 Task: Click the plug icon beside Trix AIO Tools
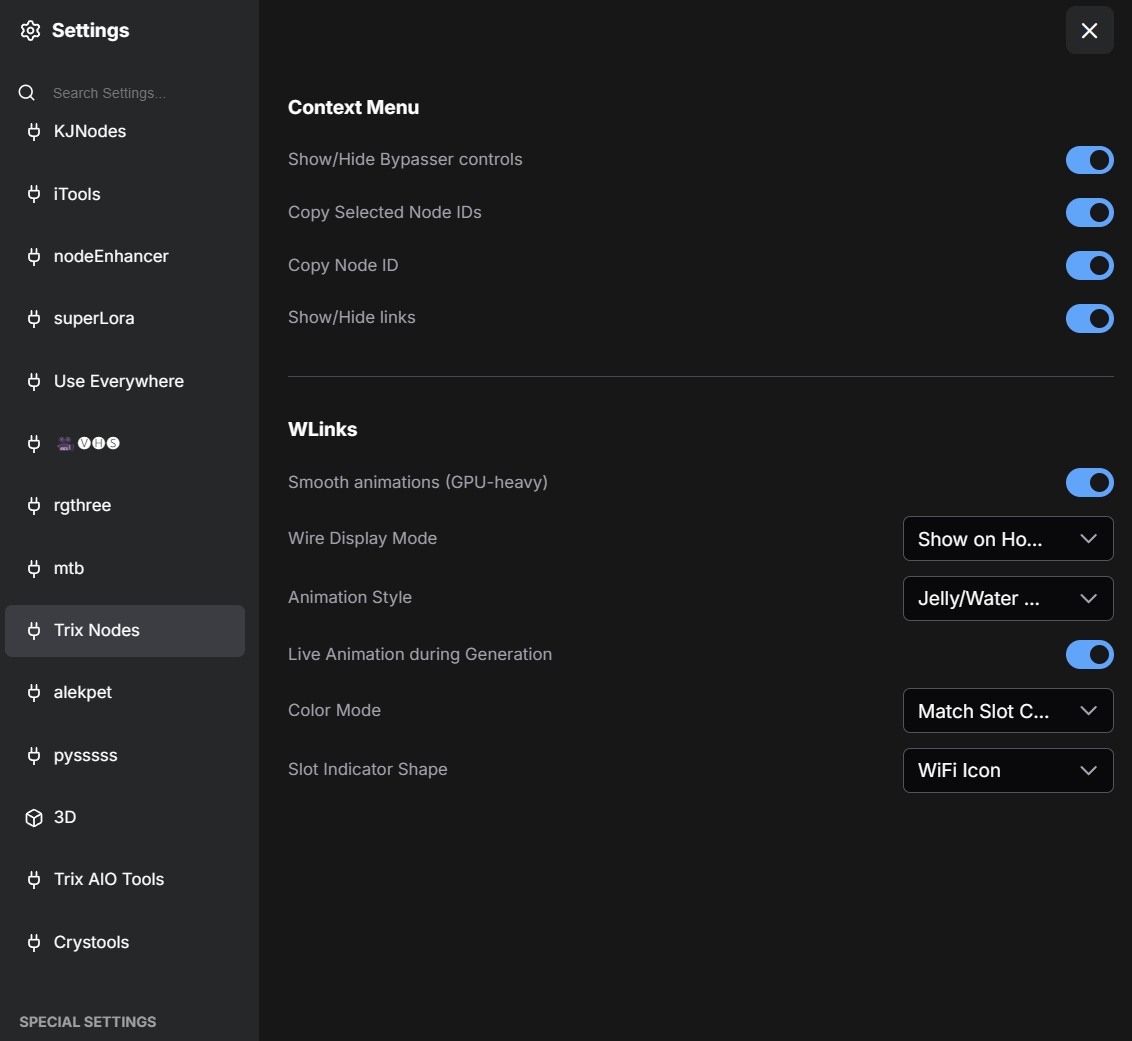pos(33,879)
